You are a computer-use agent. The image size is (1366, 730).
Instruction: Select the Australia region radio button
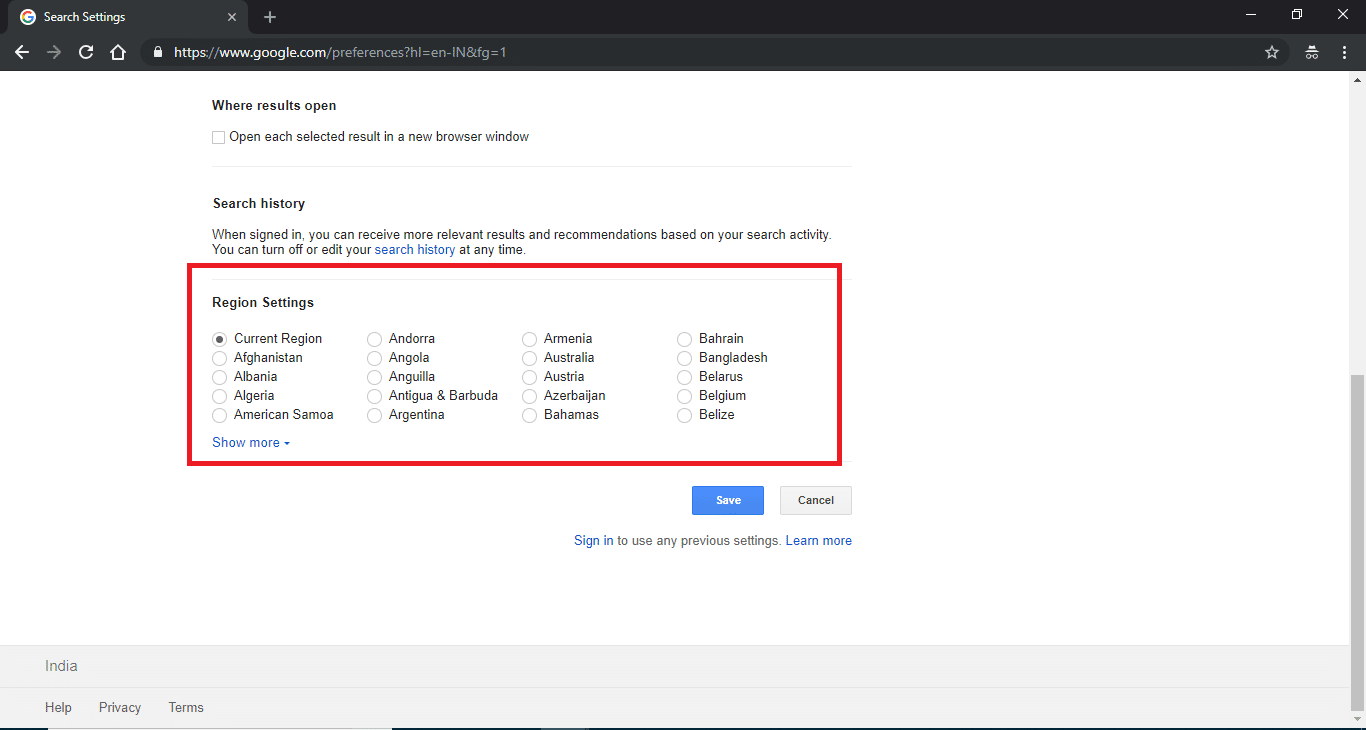pos(530,358)
